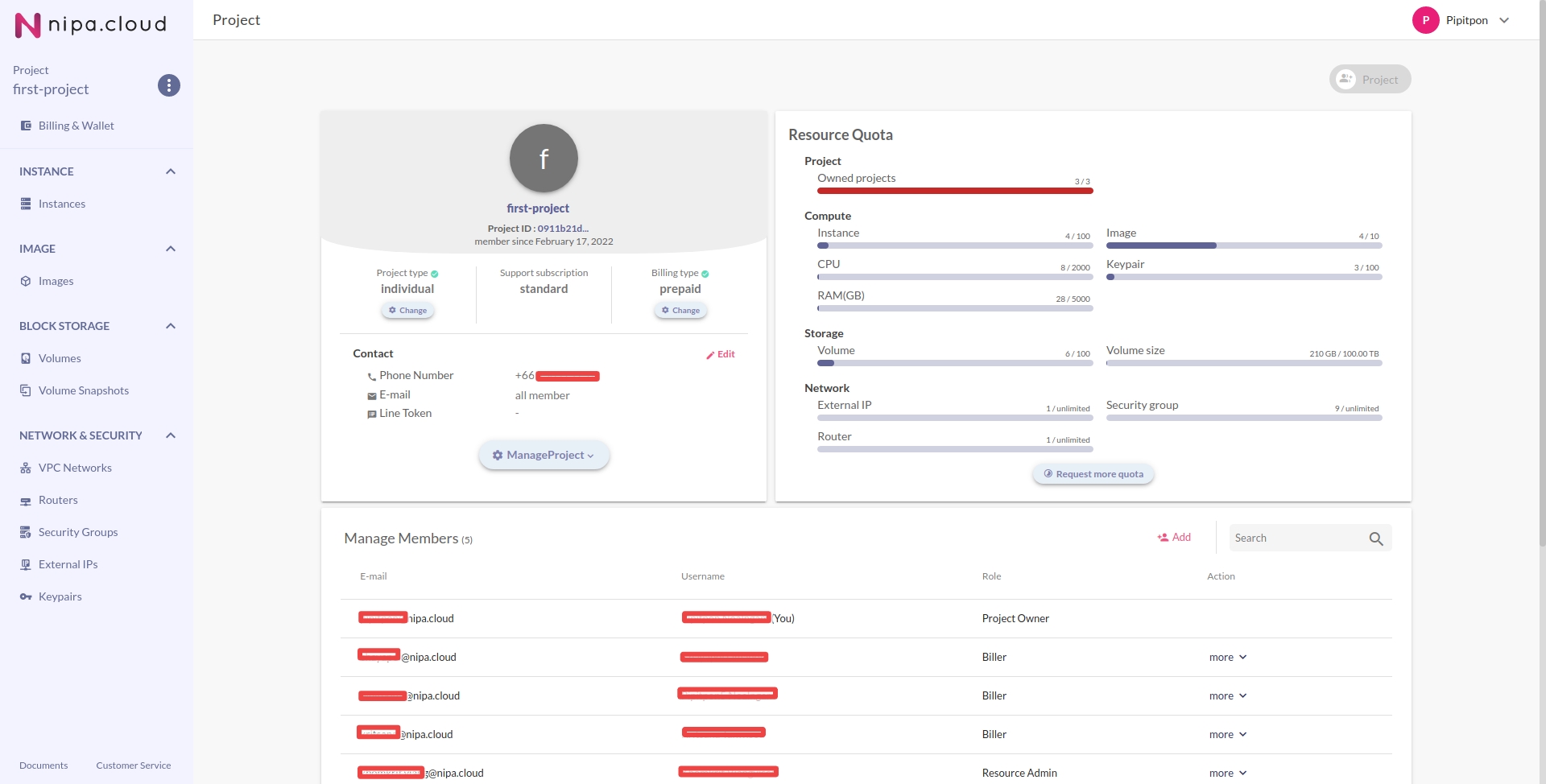
Task: Open the ManageProject dropdown
Action: click(x=544, y=455)
